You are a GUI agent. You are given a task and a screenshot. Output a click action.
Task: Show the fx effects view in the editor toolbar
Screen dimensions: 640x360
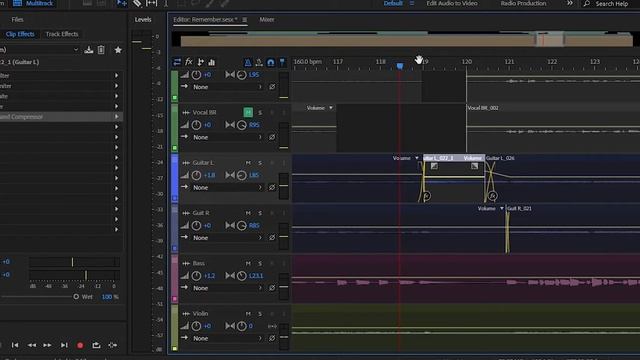click(189, 62)
